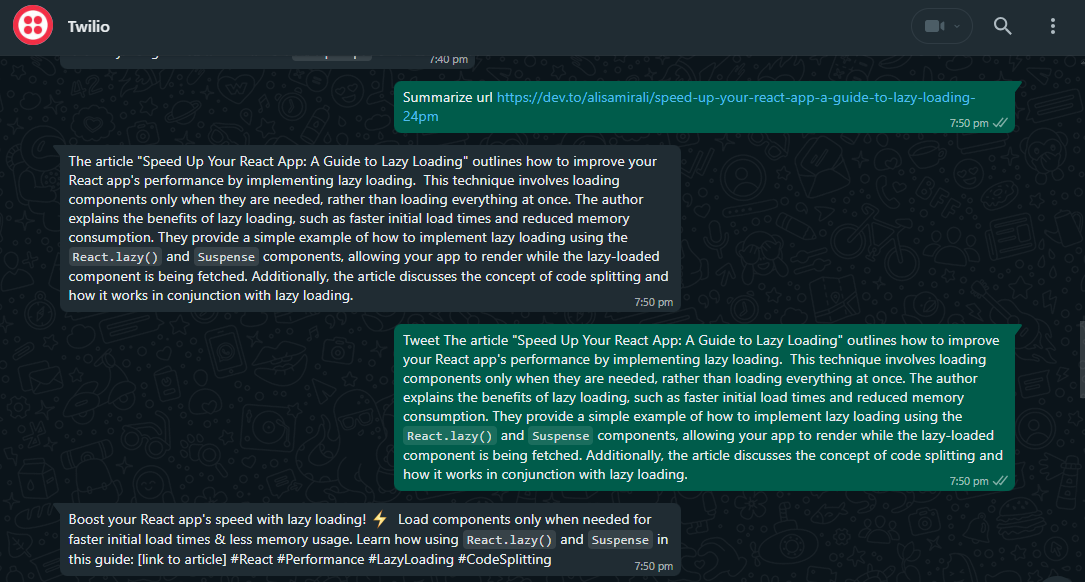1085x582 pixels.
Task: Click read ticks on the Summarize url message
Action: click(x=1000, y=123)
